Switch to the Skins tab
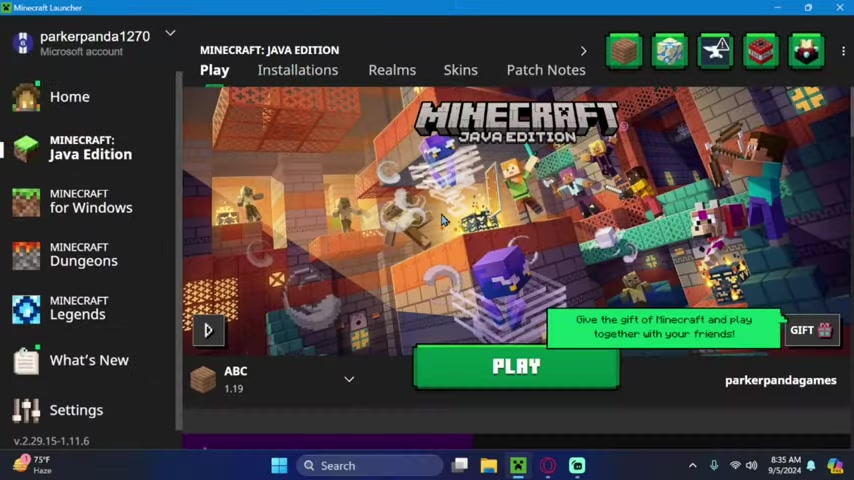Viewport: 854px width, 480px height. click(x=460, y=70)
